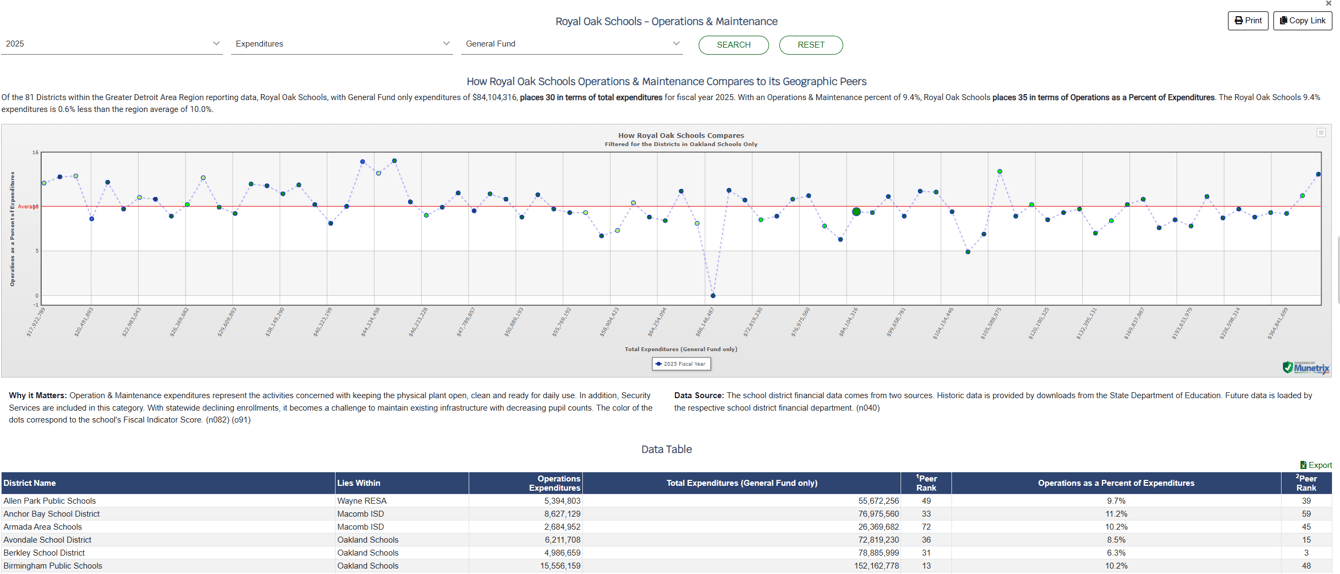Click the Total Expenditures x-axis title

click(x=681, y=349)
